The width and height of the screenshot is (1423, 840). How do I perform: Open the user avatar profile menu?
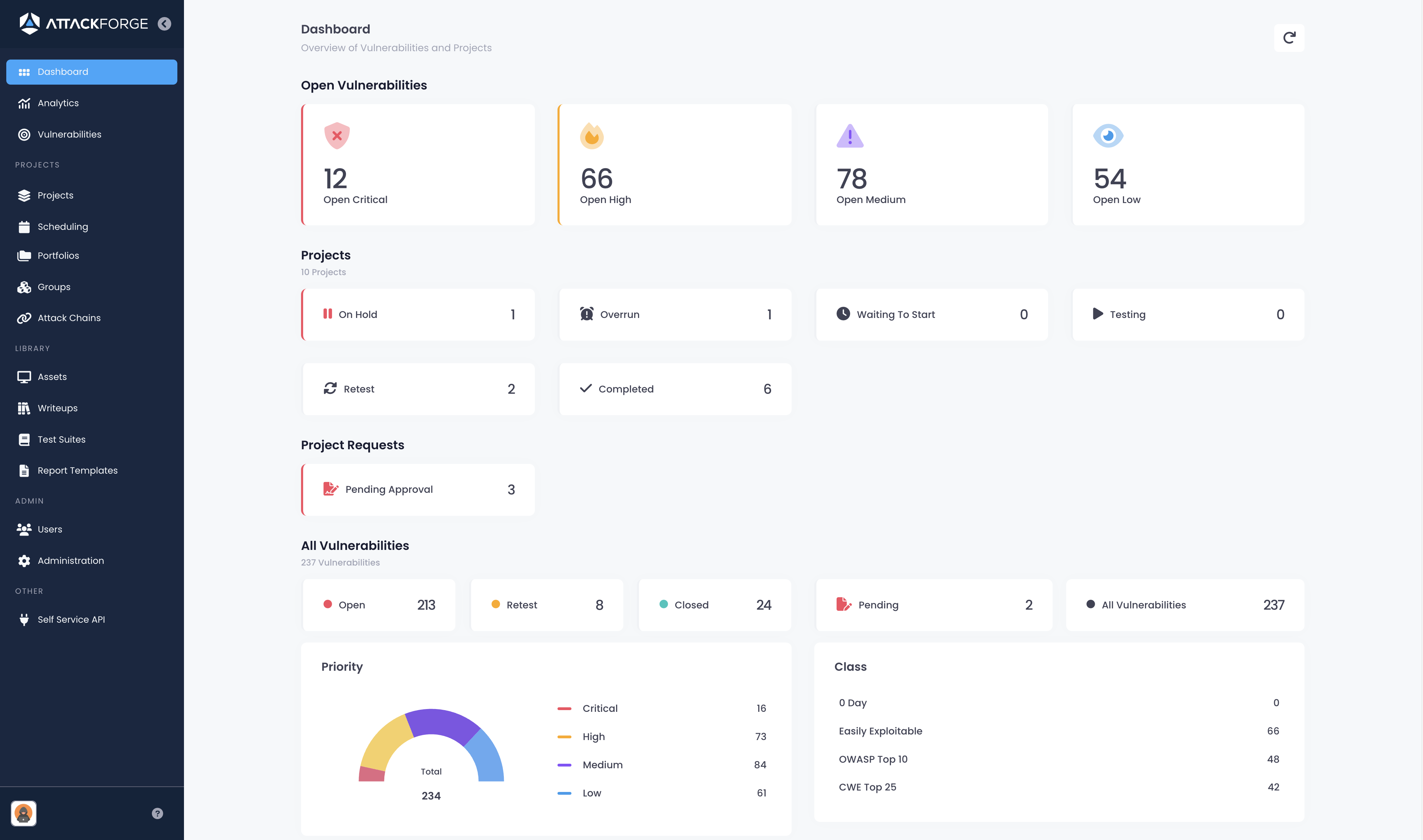click(24, 814)
